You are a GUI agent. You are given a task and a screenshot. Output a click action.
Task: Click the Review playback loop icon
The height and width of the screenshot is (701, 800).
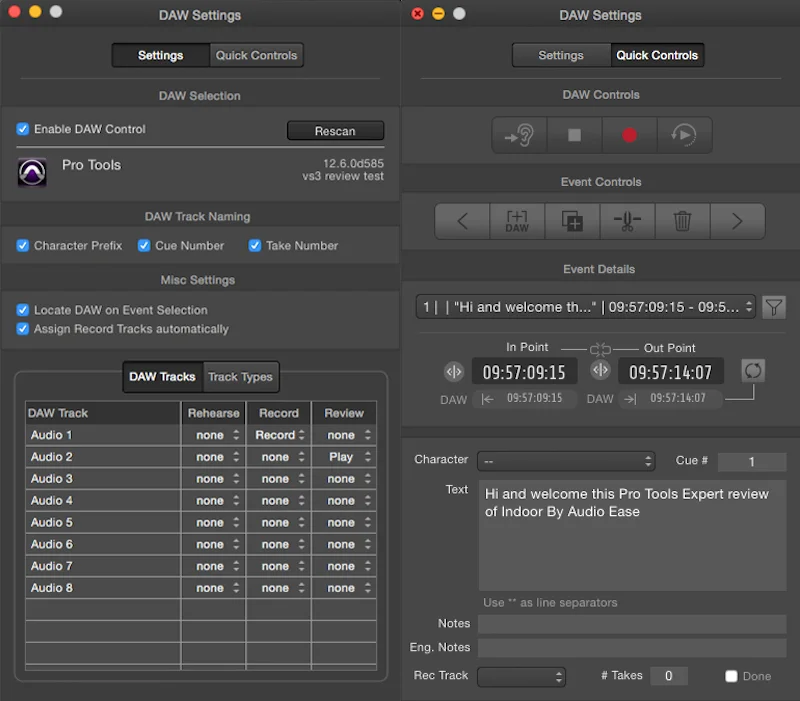[x=684, y=135]
